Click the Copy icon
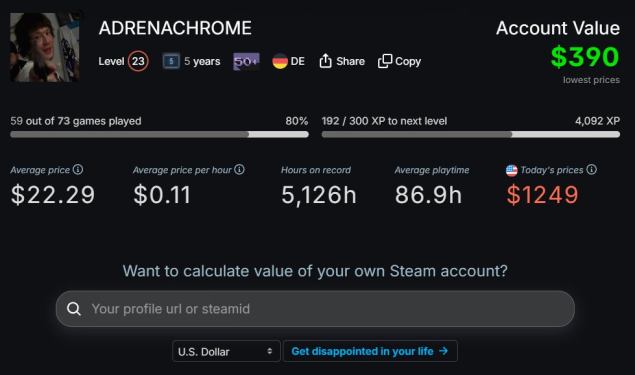This screenshot has width=635, height=375. (385, 61)
